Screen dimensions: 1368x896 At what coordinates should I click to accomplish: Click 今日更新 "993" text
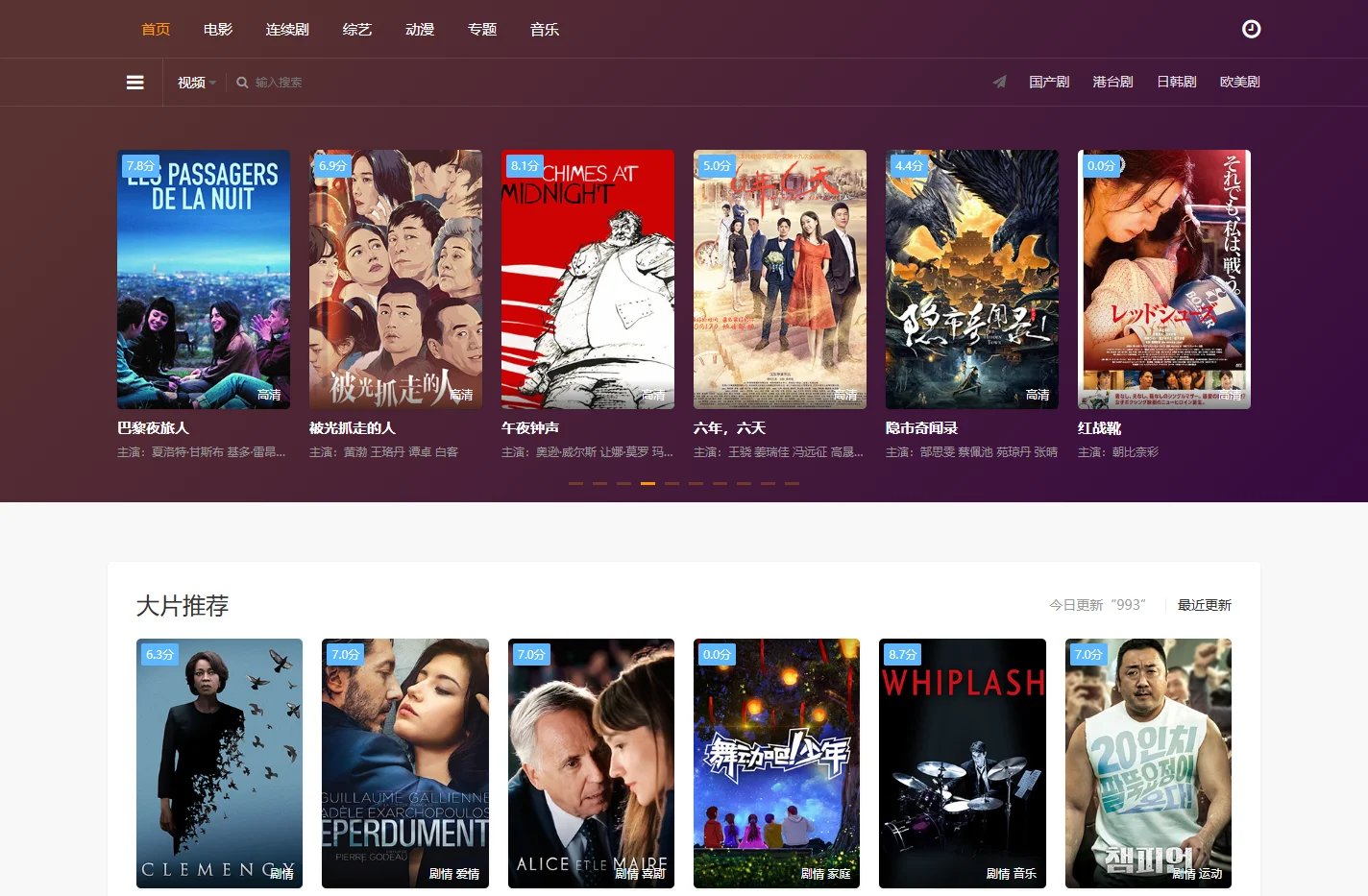click(x=1097, y=605)
